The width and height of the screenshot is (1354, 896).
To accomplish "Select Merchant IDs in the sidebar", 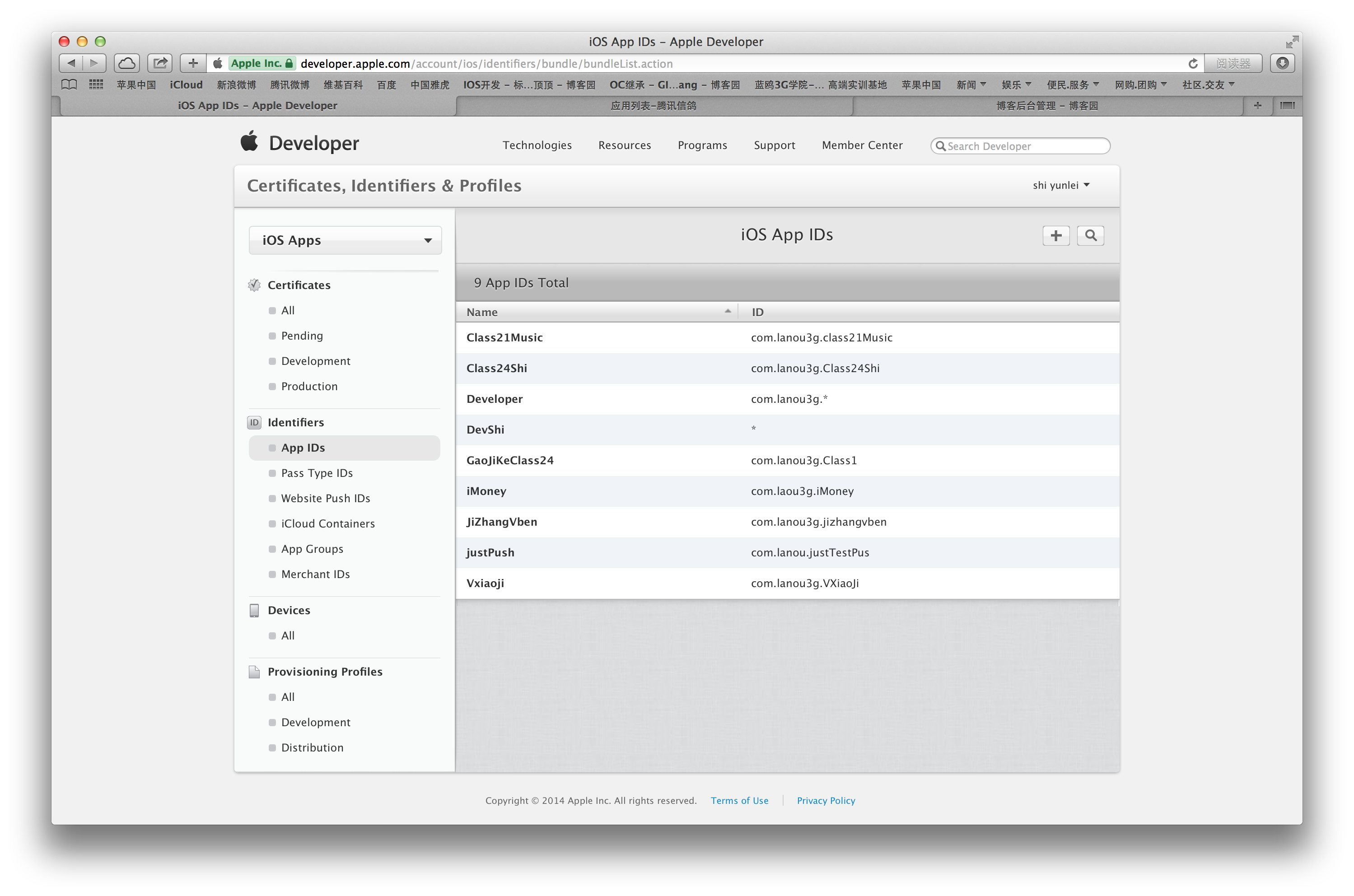I will click(x=315, y=574).
